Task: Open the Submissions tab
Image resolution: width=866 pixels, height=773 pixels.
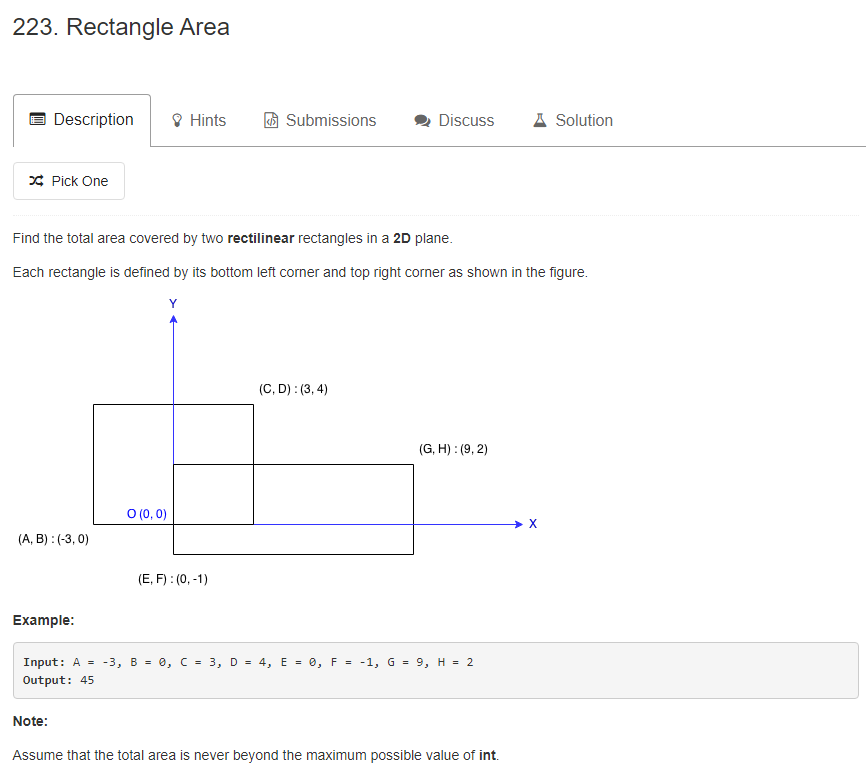Action: [320, 119]
